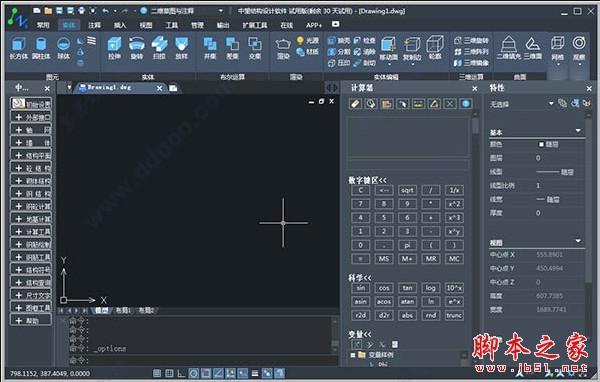Image resolution: width=600 pixels, height=382 pixels.
Task: Click the 初始设置 button in left panel
Action: tap(31, 104)
